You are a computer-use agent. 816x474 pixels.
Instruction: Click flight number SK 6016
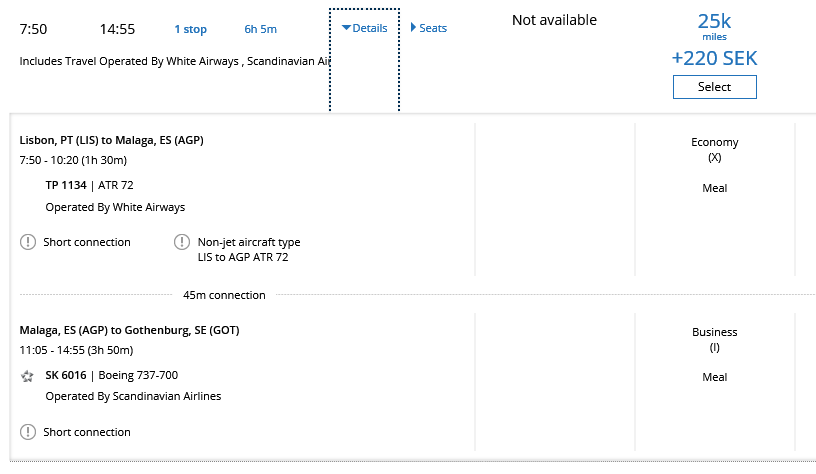tap(66, 376)
